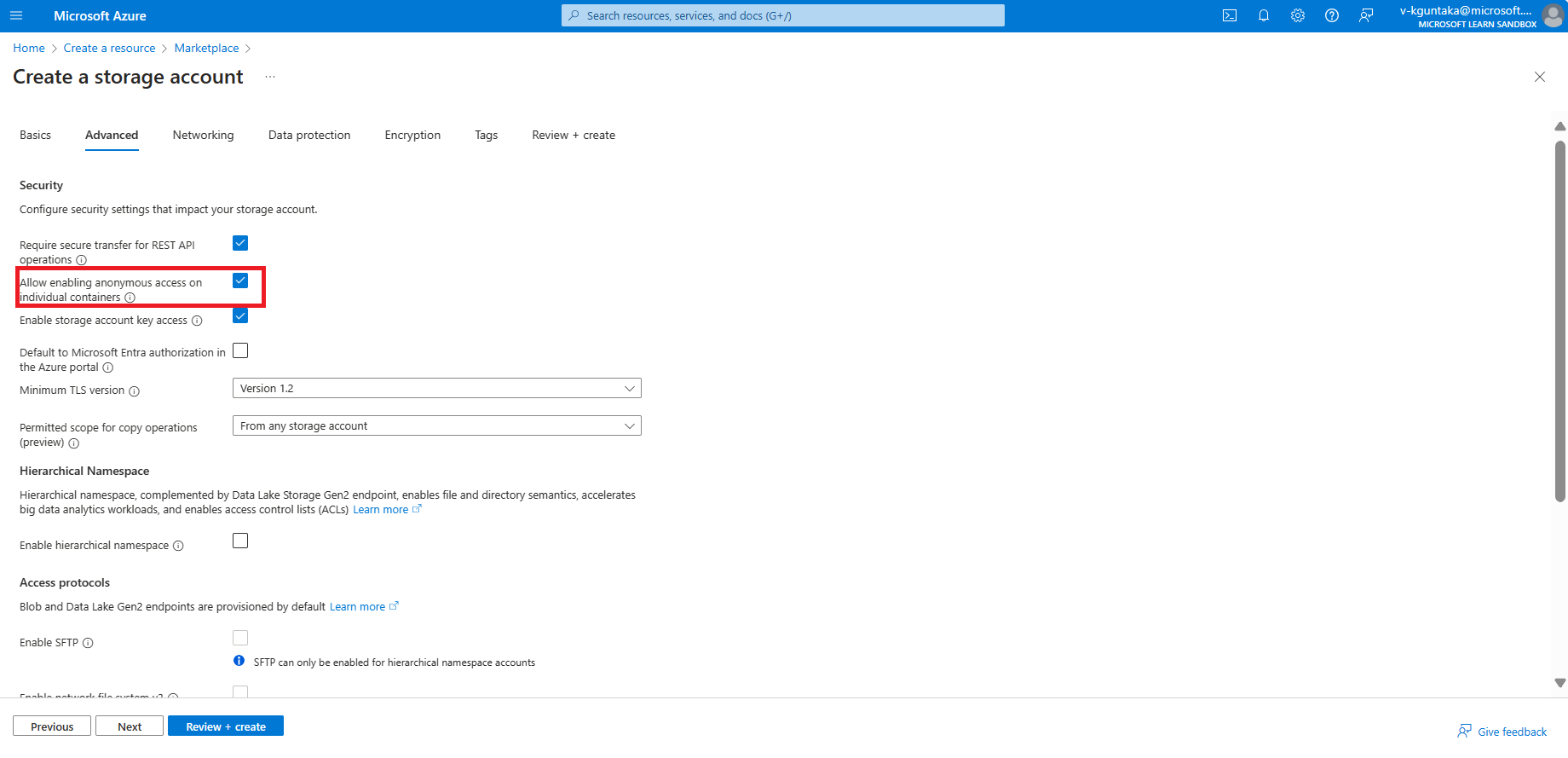Disable storage account key access checkbox
Image resolution: width=1568 pixels, height=758 pixels.
pos(240,316)
